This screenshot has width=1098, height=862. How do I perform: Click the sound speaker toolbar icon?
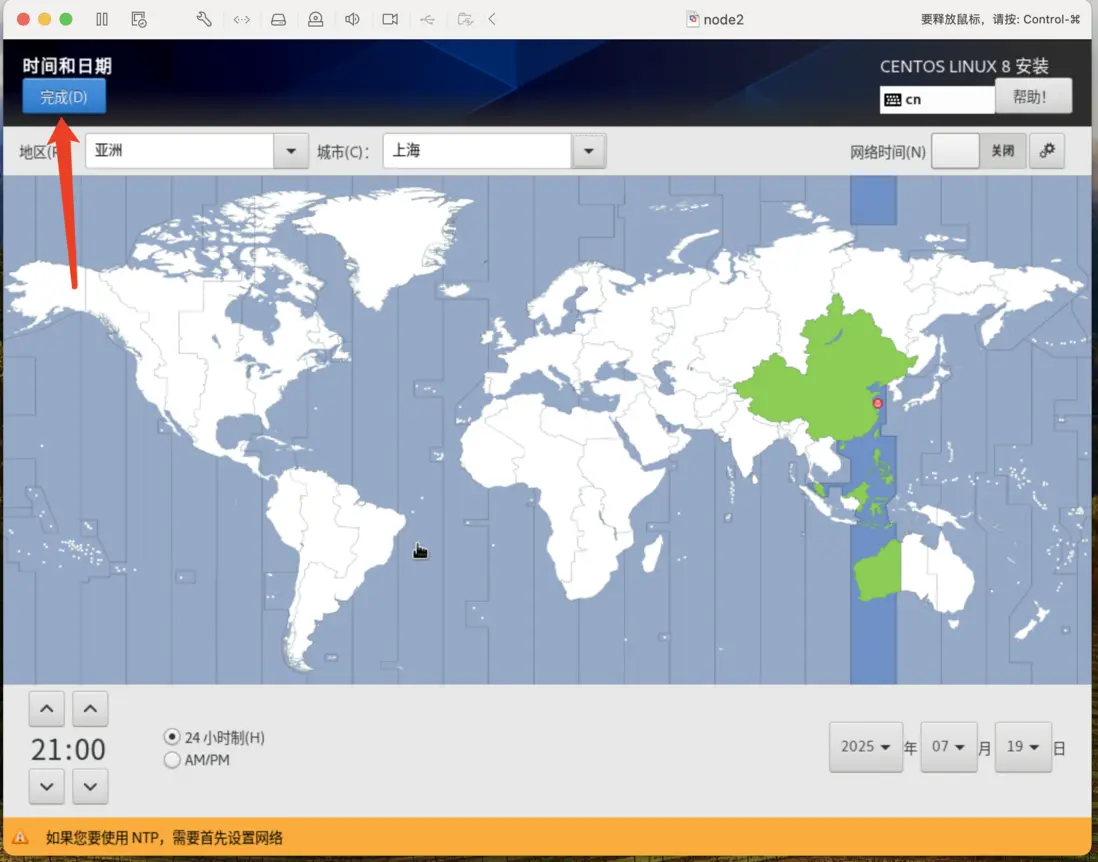[352, 19]
